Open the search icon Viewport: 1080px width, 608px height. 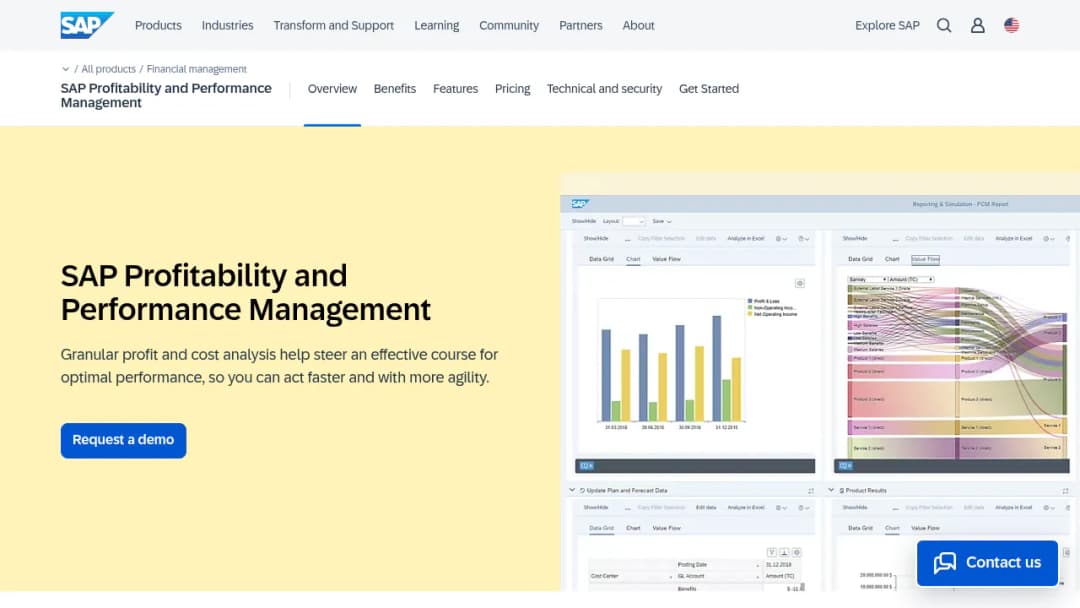(944, 25)
